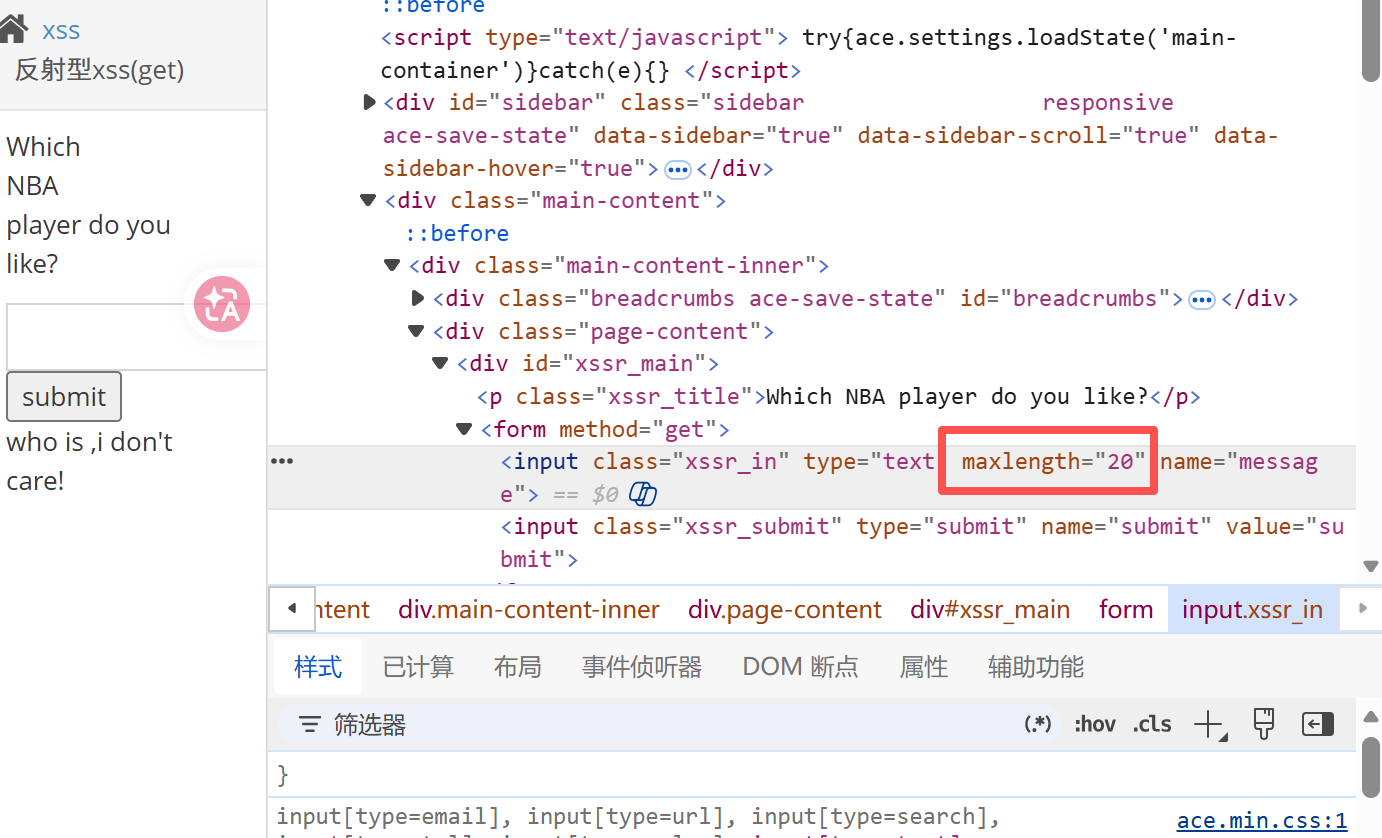Open the 布局 tab
Image resolution: width=1382 pixels, height=838 pixels.
(x=517, y=667)
